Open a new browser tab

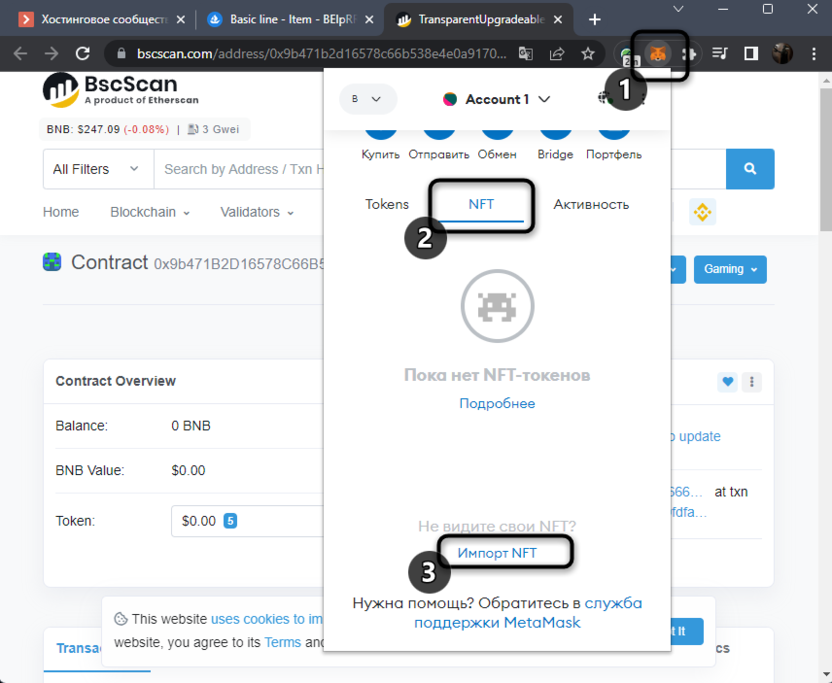[594, 20]
